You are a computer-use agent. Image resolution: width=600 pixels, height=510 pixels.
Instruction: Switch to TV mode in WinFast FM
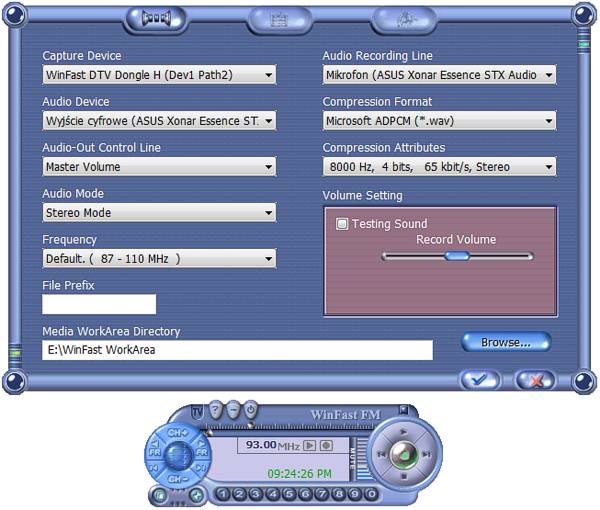click(x=197, y=412)
